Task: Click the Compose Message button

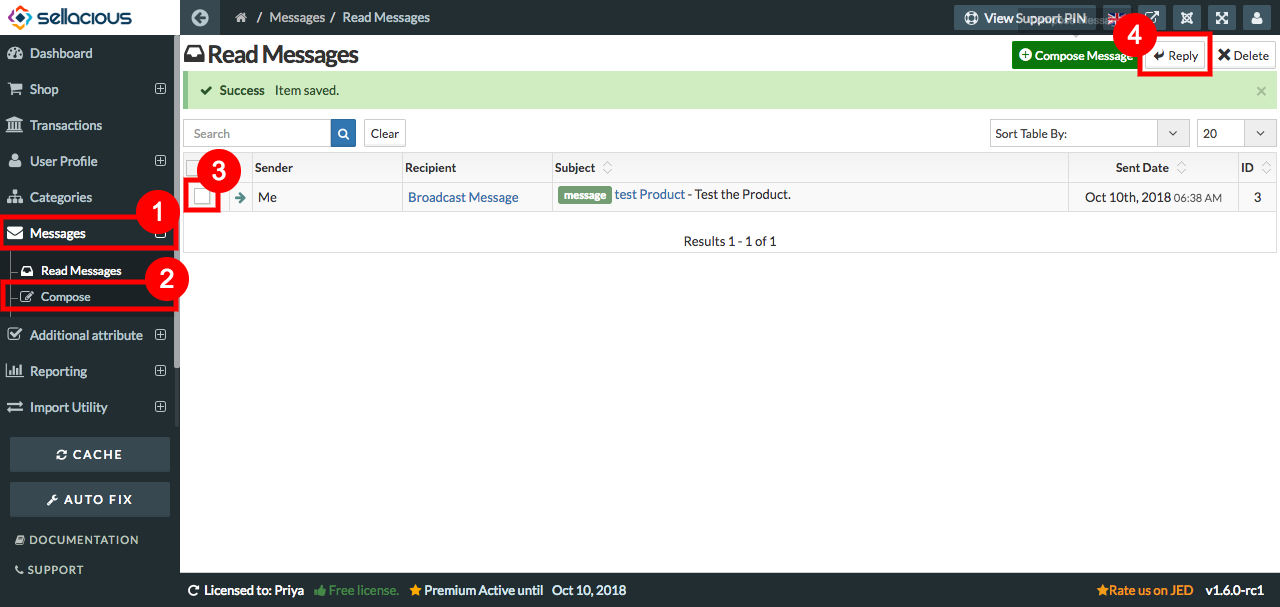Action: click(1076, 56)
